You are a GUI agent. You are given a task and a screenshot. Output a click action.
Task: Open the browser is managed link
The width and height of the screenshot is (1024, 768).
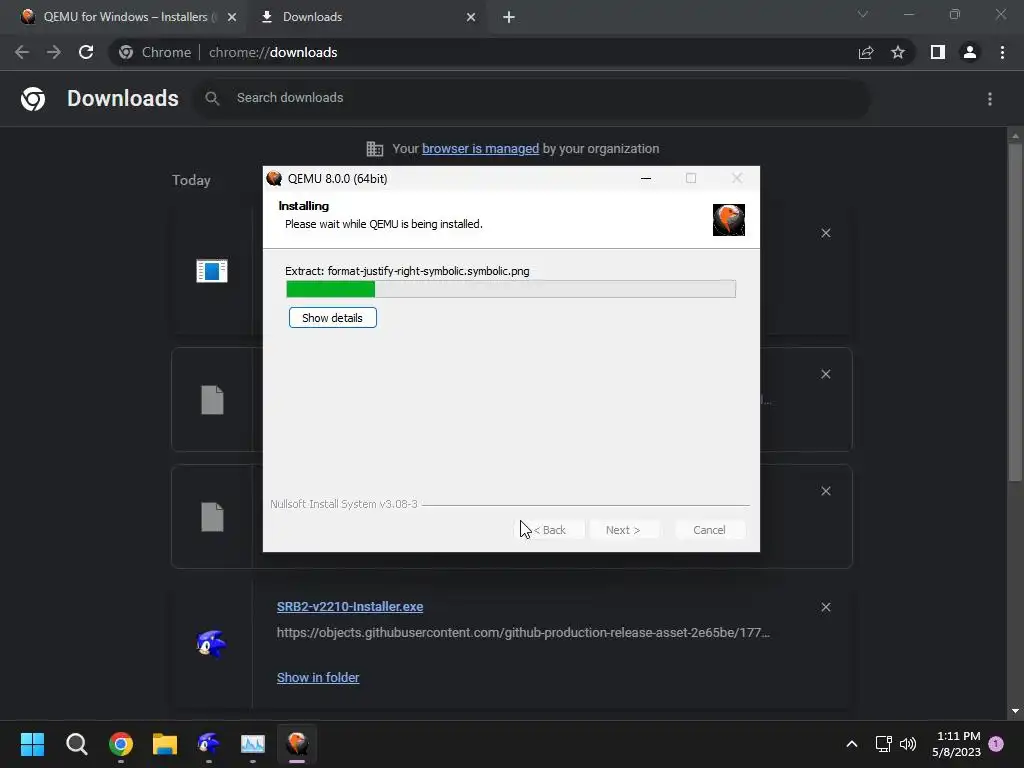(480, 149)
